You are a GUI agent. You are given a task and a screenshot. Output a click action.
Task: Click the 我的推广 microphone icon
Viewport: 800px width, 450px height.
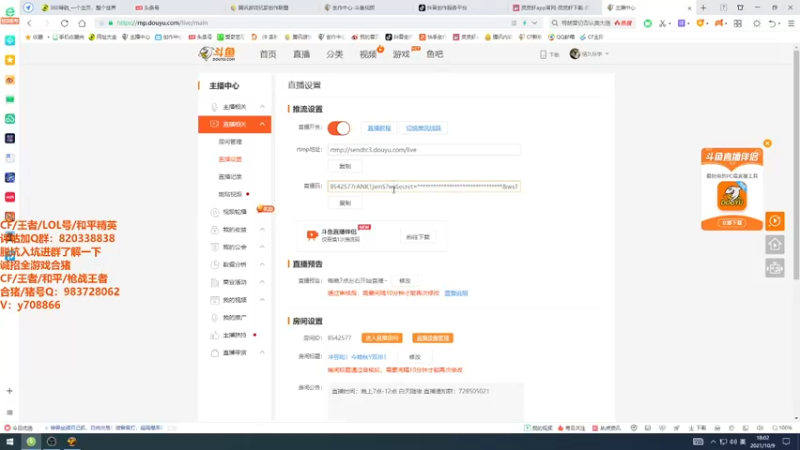tap(214, 317)
